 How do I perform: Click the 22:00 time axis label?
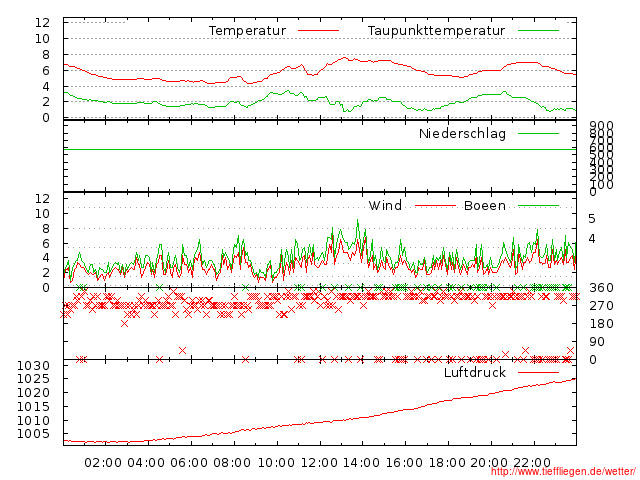click(x=532, y=463)
